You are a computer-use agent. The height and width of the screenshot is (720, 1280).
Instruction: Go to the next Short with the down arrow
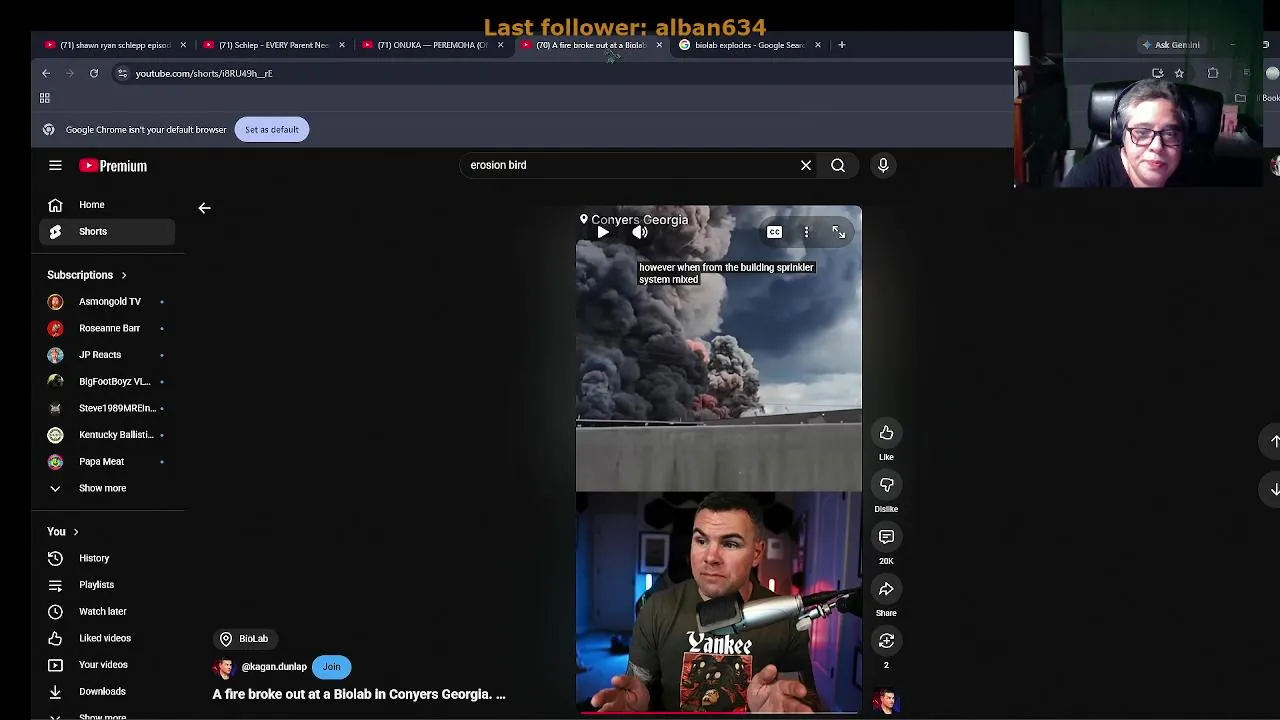pyautogui.click(x=1274, y=489)
